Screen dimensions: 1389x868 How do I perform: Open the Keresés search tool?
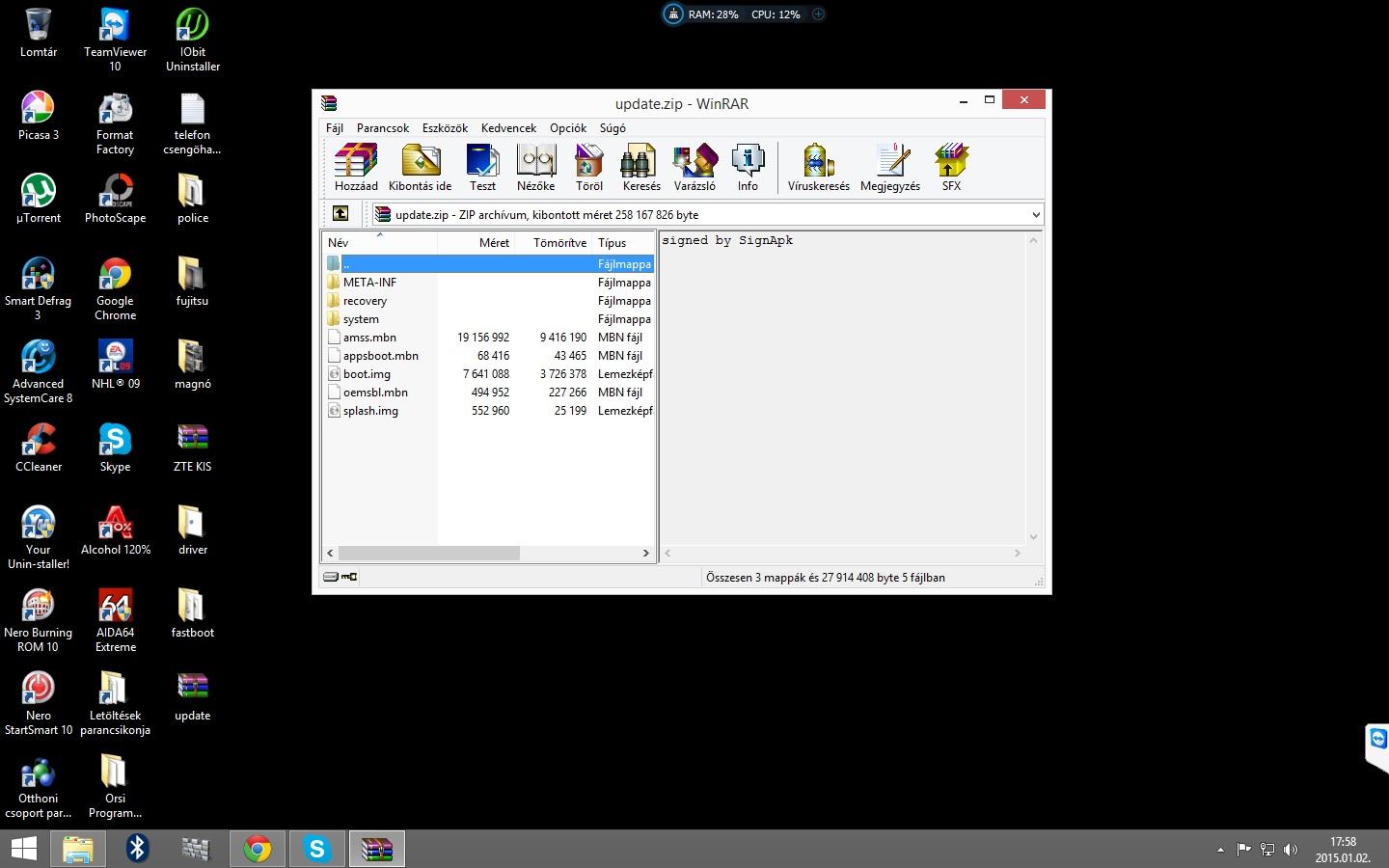point(640,168)
